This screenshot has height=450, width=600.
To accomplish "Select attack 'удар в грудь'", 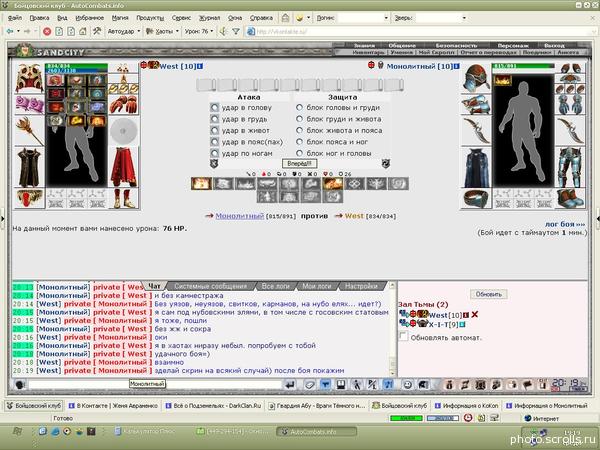I will point(215,119).
